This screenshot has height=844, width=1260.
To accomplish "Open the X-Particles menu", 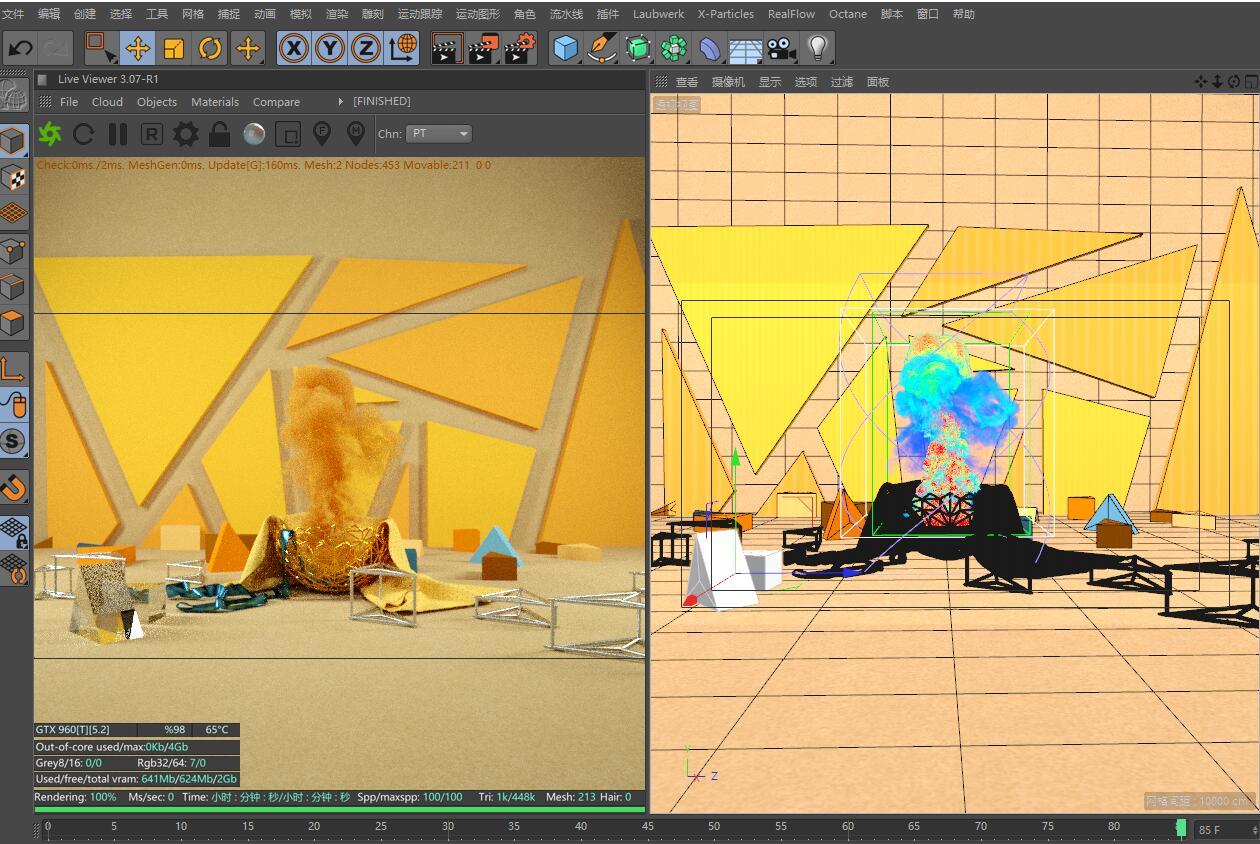I will pos(726,14).
